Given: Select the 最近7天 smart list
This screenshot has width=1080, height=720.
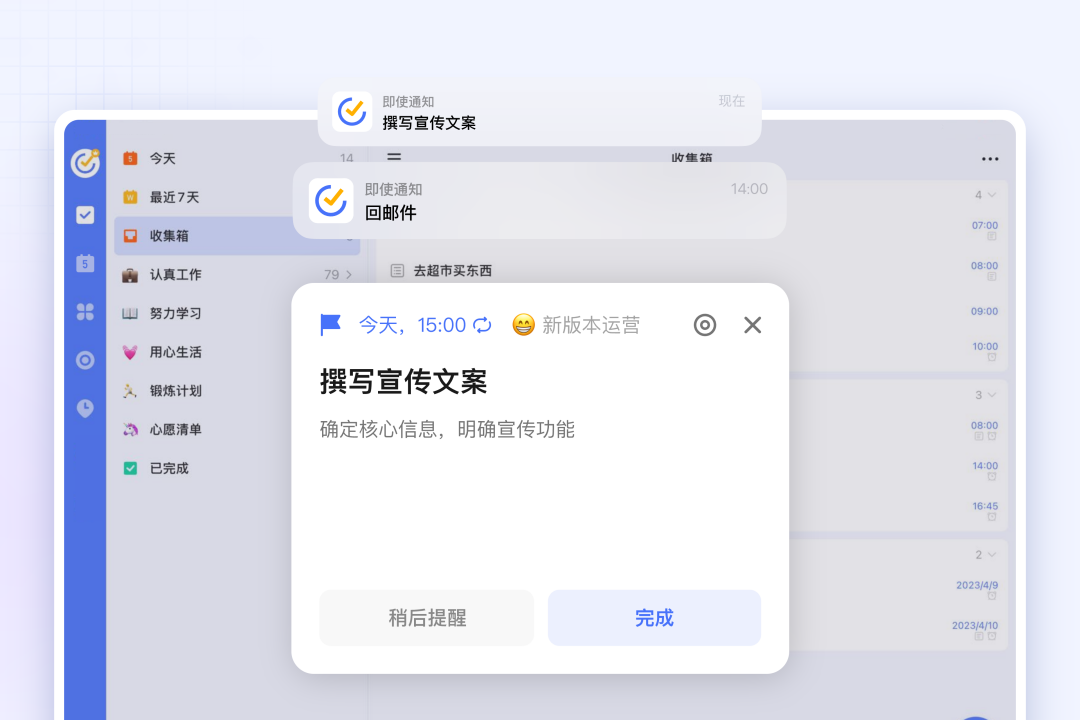Looking at the screenshot, I should pyautogui.click(x=237, y=197).
